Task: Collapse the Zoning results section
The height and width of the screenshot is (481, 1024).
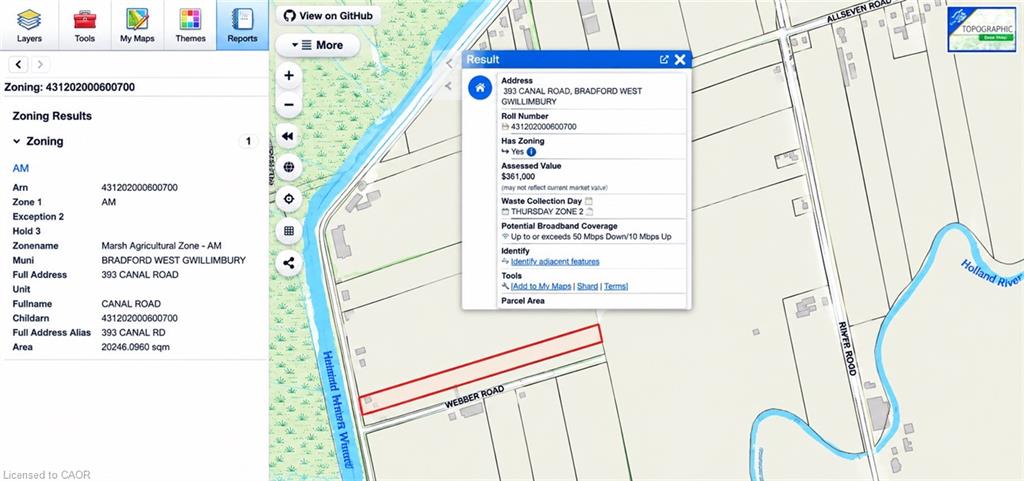Action: (x=16, y=141)
